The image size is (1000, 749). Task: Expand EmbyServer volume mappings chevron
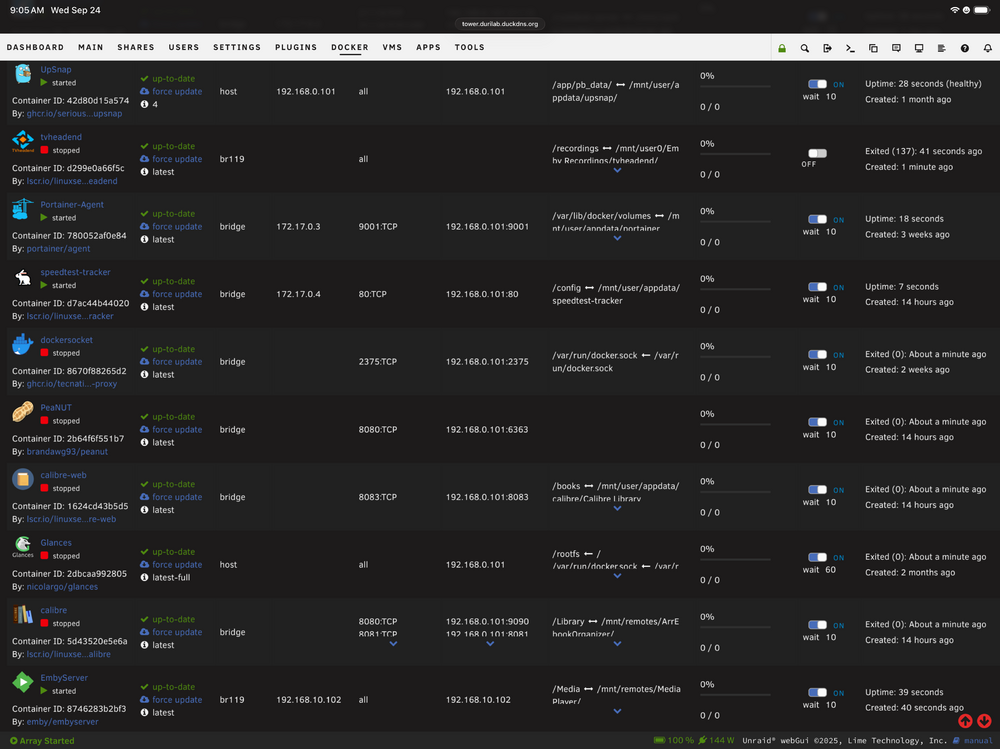click(x=617, y=711)
